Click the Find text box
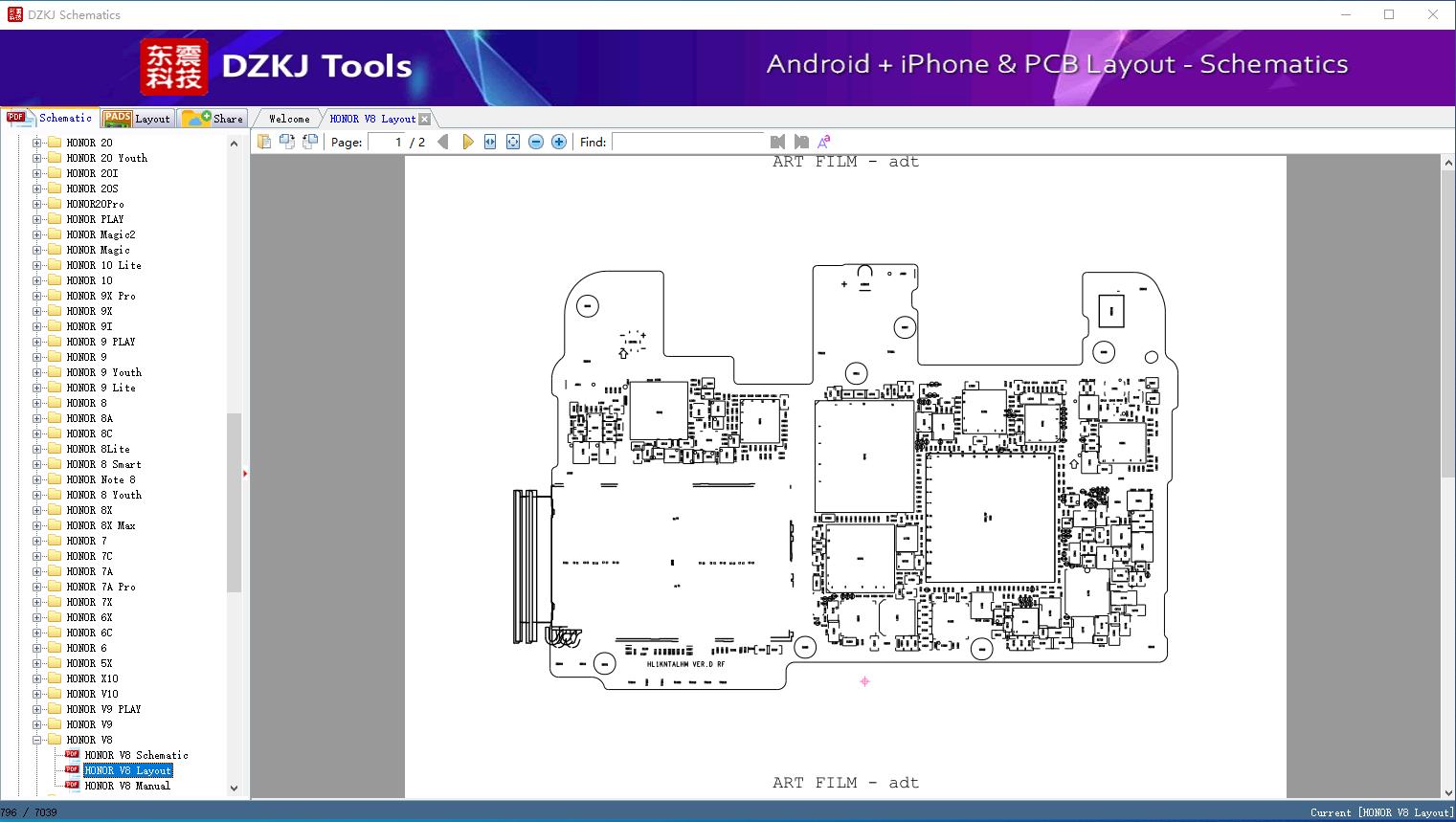 (689, 142)
